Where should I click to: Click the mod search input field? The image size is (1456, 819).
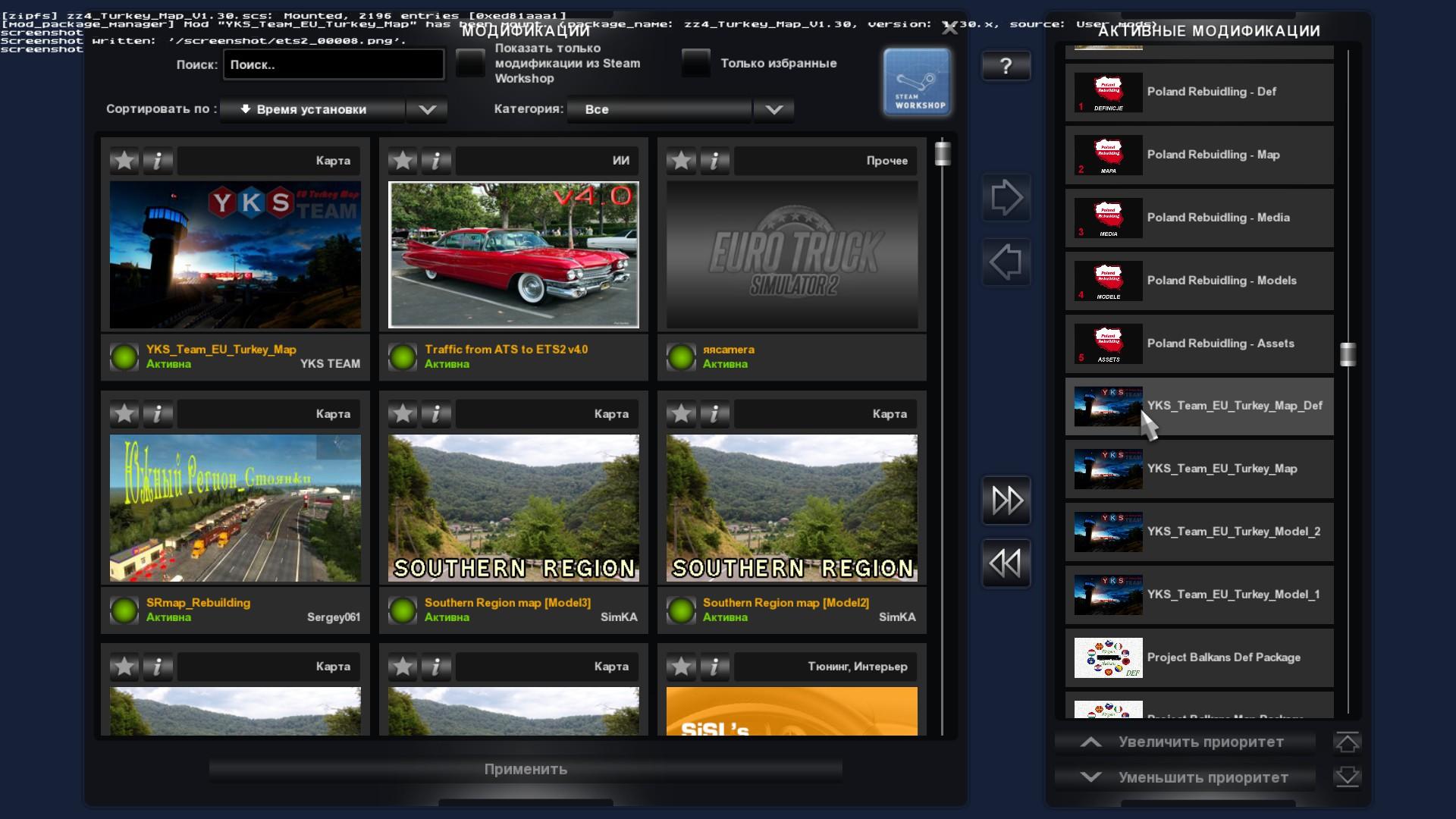[x=334, y=64]
